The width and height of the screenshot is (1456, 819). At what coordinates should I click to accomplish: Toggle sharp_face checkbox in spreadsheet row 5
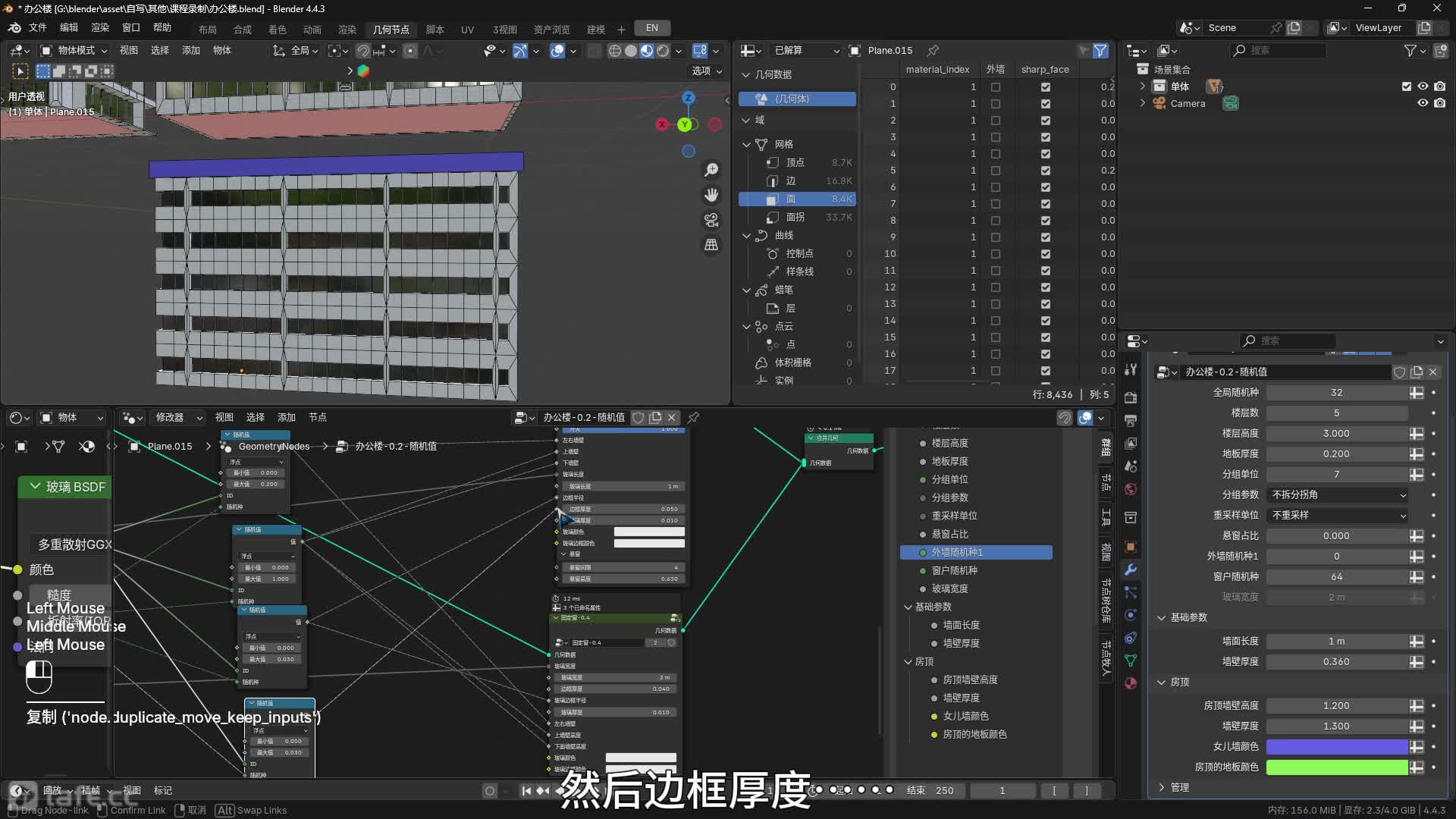click(1046, 171)
